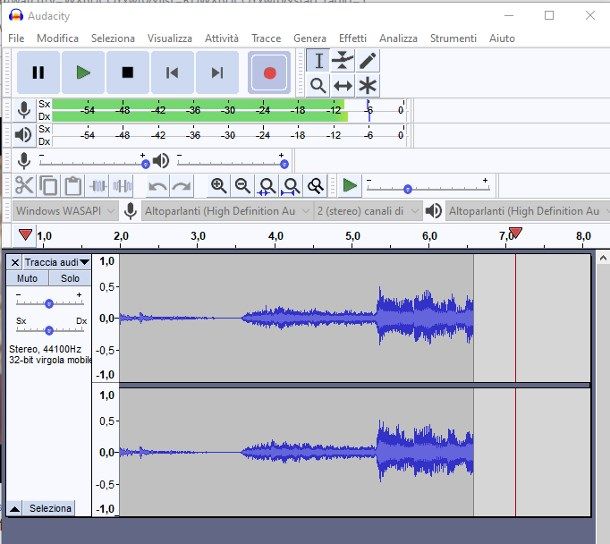Image resolution: width=610 pixels, height=544 pixels.
Task: Open the Seleziona menu
Action: click(113, 38)
